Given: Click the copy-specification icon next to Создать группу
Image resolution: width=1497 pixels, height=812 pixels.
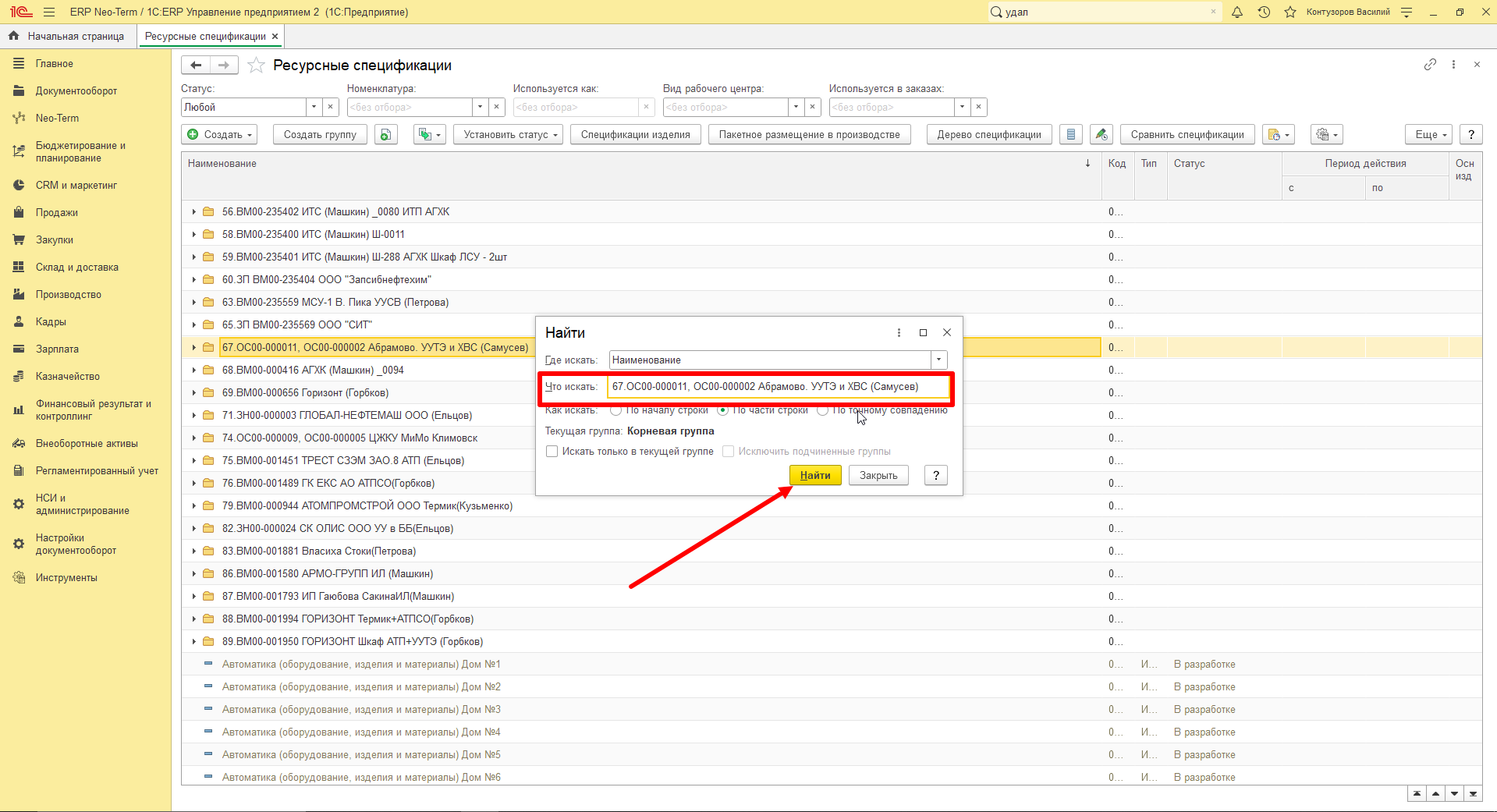Looking at the screenshot, I should (x=385, y=135).
